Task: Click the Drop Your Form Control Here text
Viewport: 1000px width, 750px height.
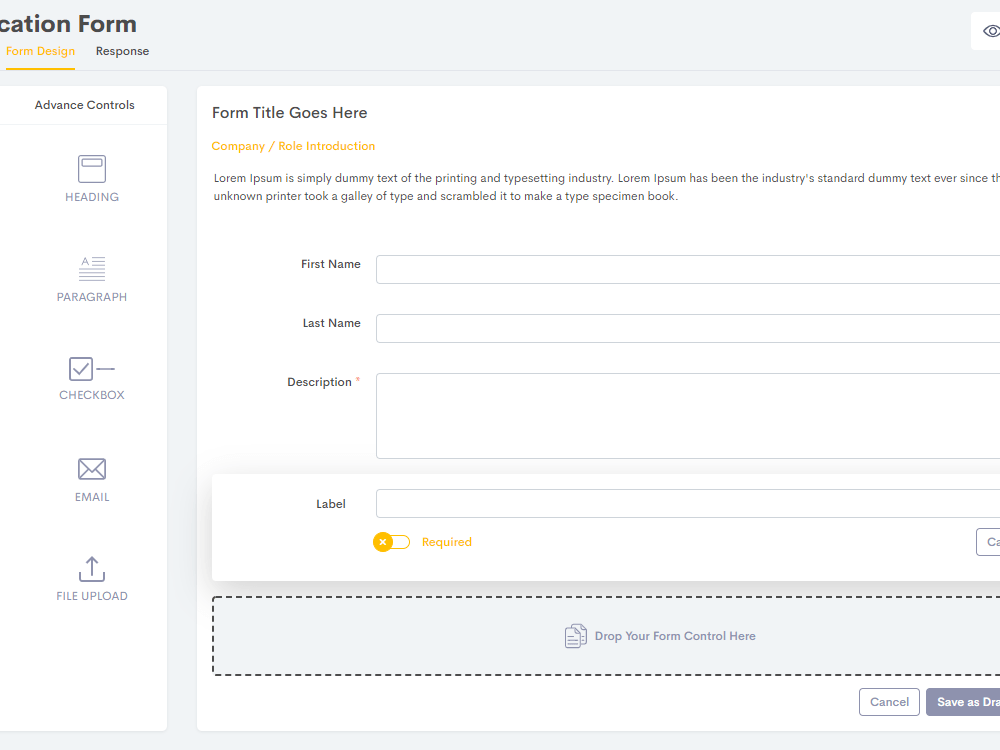Action: (675, 636)
